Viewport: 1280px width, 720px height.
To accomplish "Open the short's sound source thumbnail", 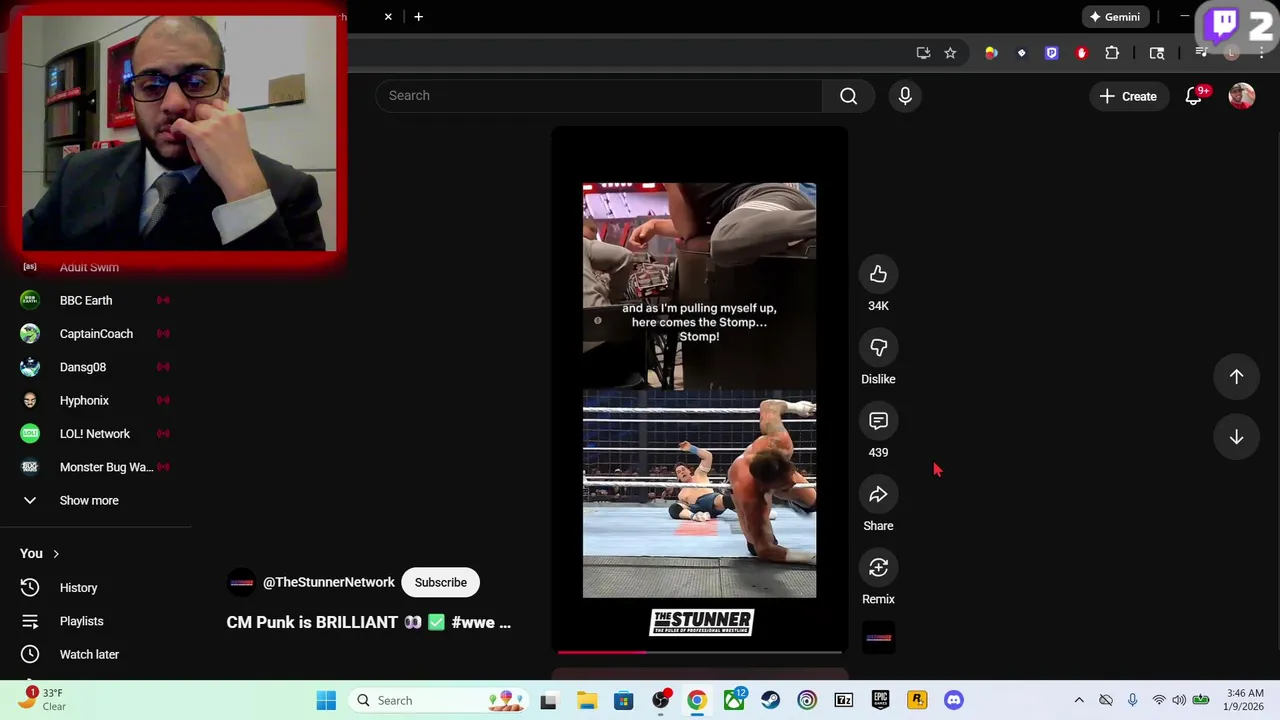I will 878,637.
